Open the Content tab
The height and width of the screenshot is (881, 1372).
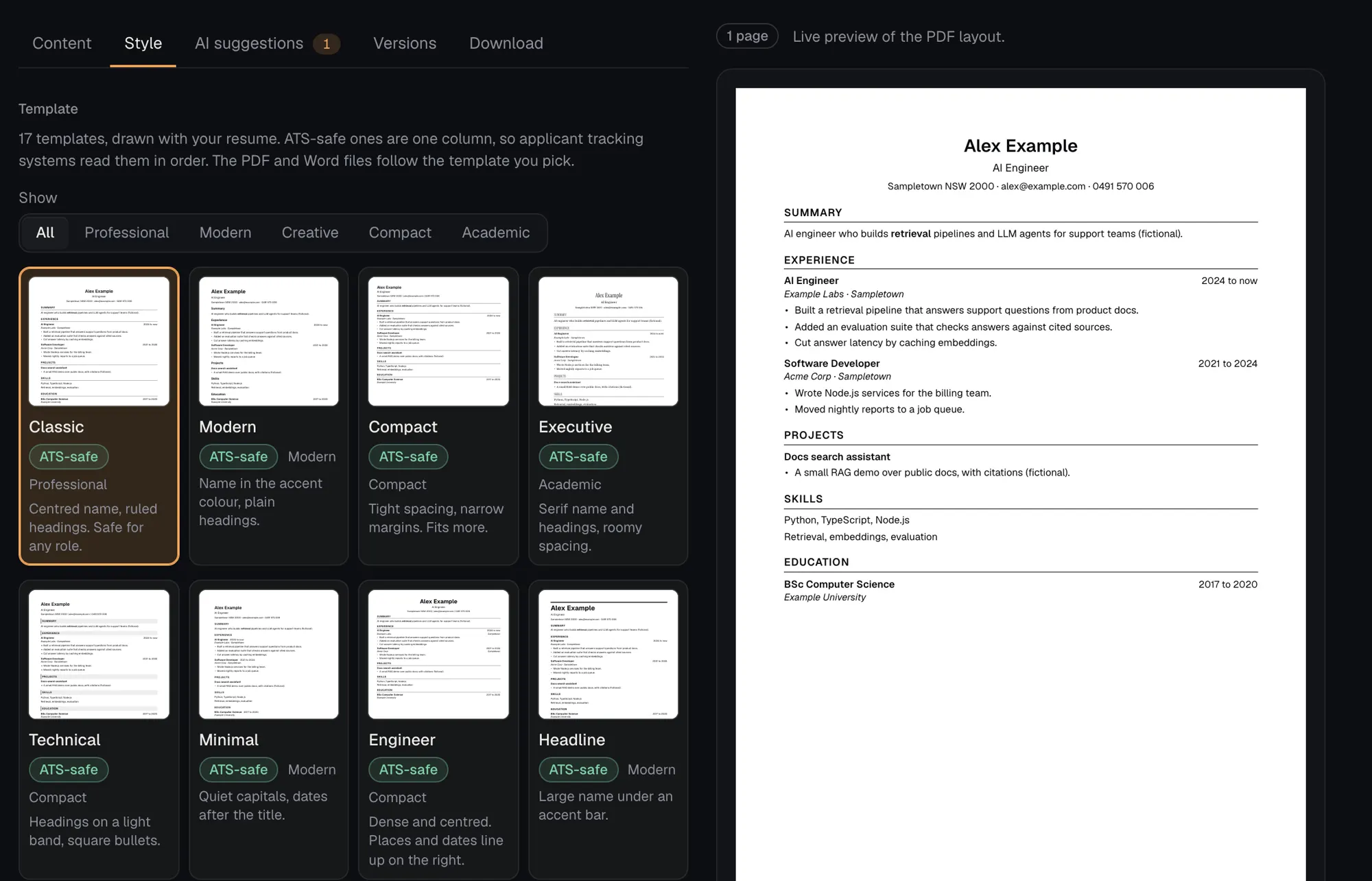(62, 43)
